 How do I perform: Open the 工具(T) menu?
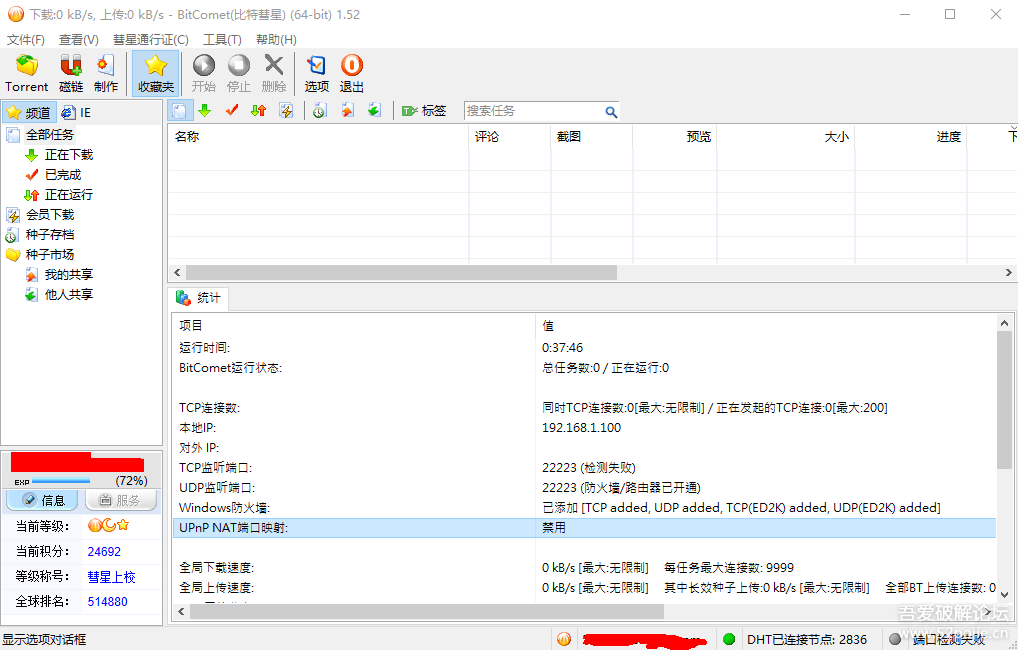pos(222,39)
